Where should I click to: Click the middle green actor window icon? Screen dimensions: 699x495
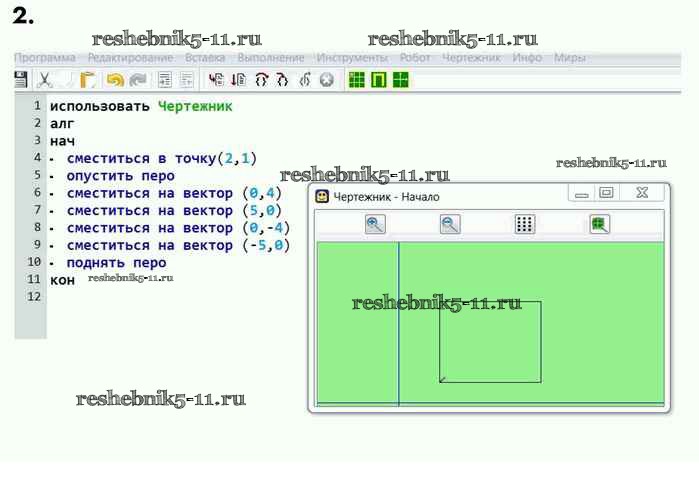[x=378, y=80]
